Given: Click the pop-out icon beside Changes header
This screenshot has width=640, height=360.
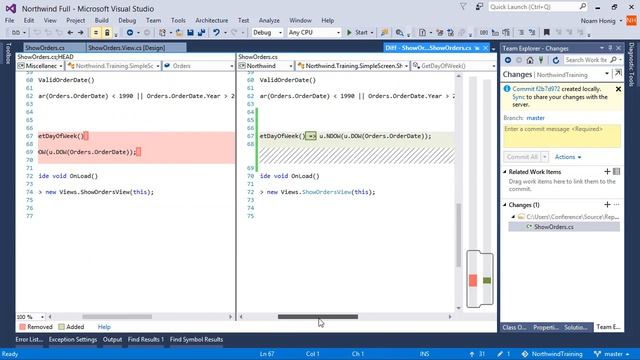Looking at the screenshot, I should tap(618, 73).
